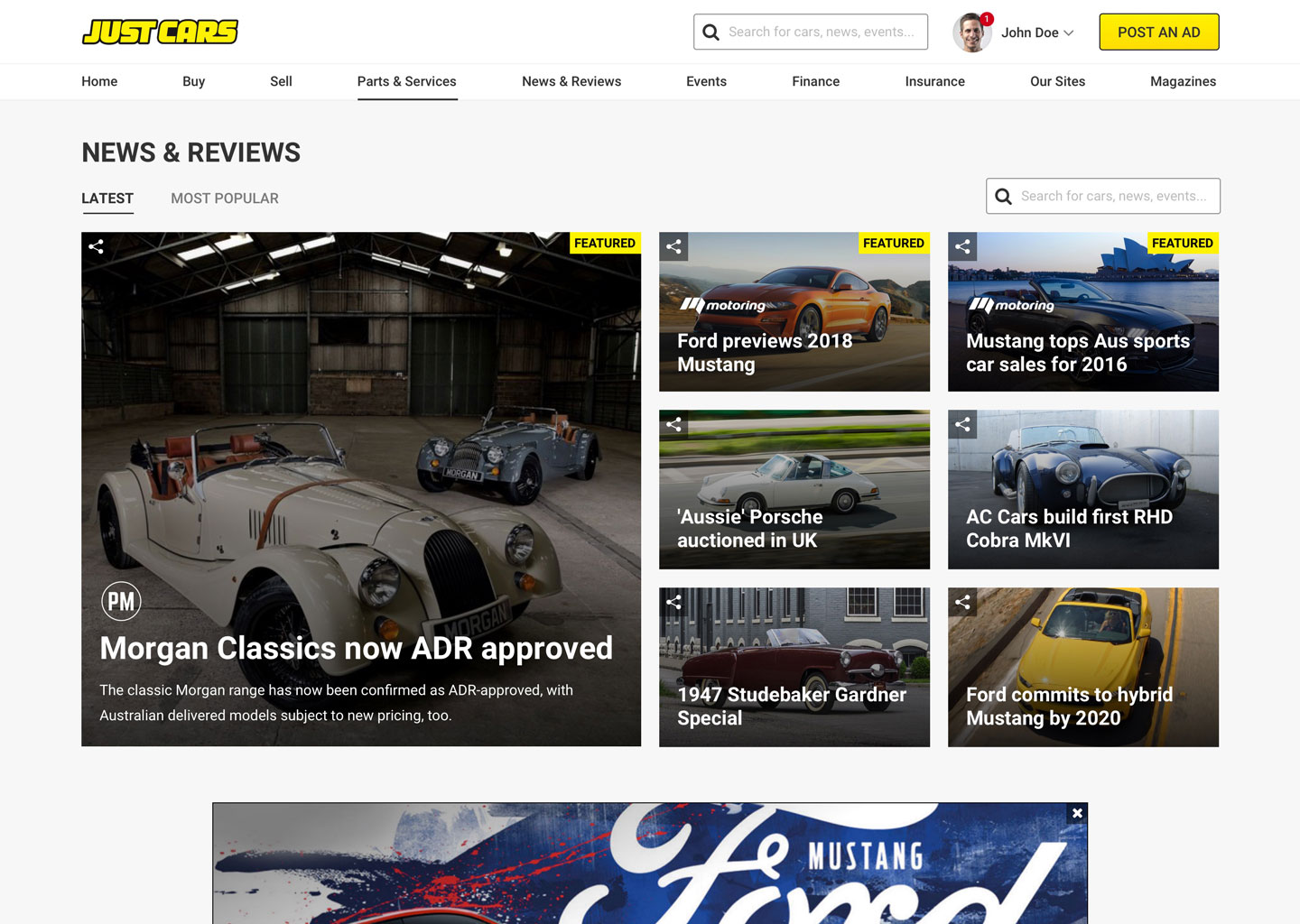This screenshot has height=924, width=1300.
Task: Click the header search magnifier icon
Action: click(711, 32)
